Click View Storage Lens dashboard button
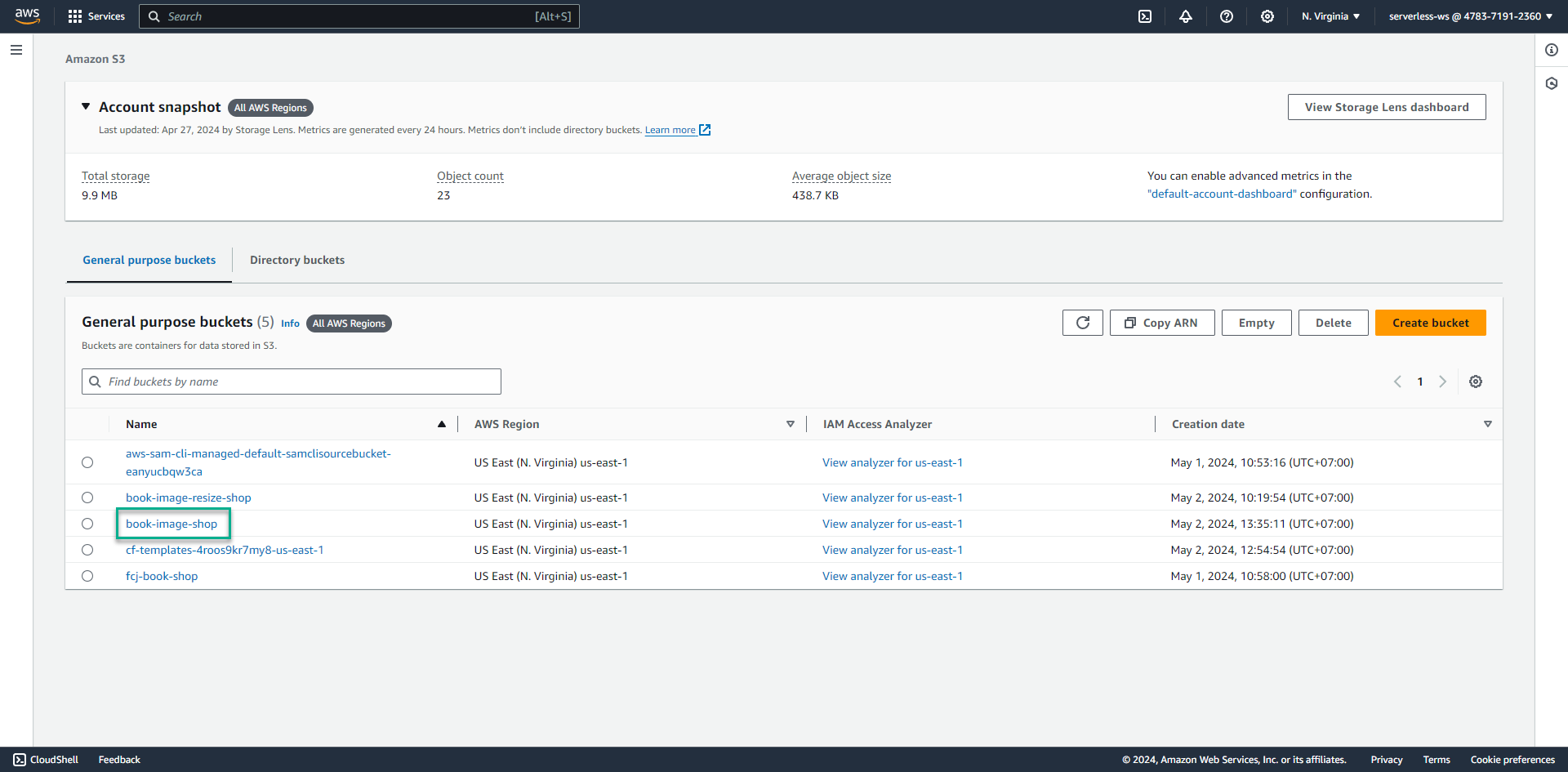 1387,107
